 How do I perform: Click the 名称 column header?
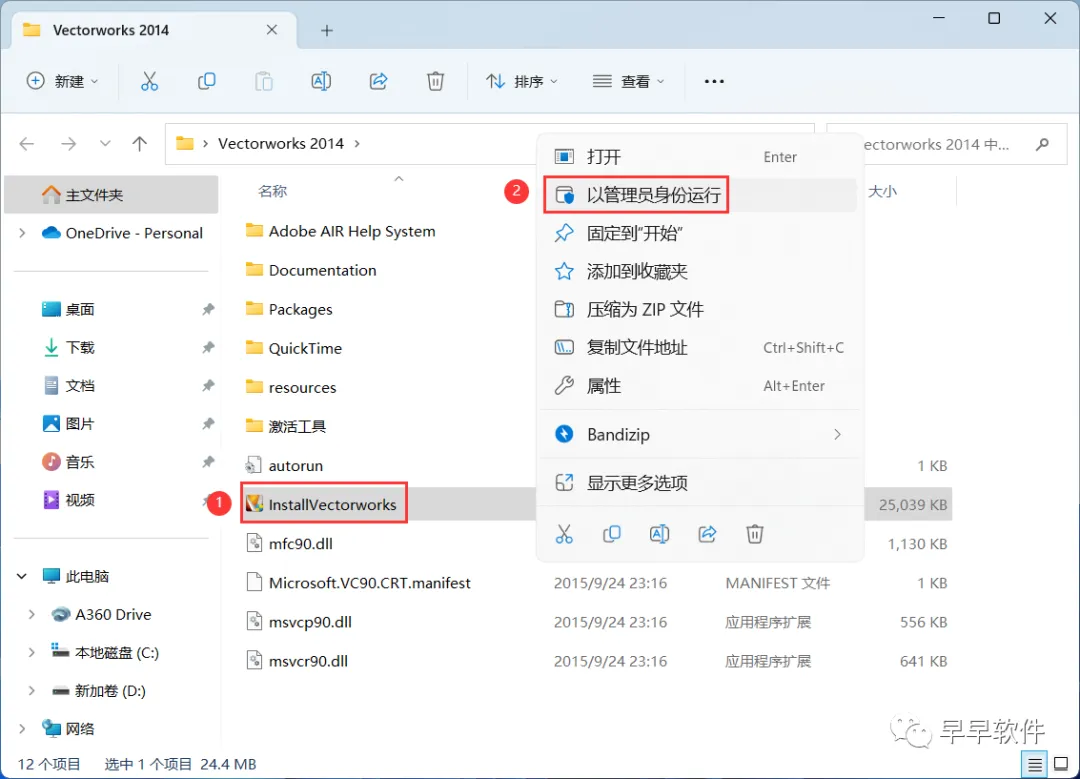pyautogui.click(x=272, y=191)
